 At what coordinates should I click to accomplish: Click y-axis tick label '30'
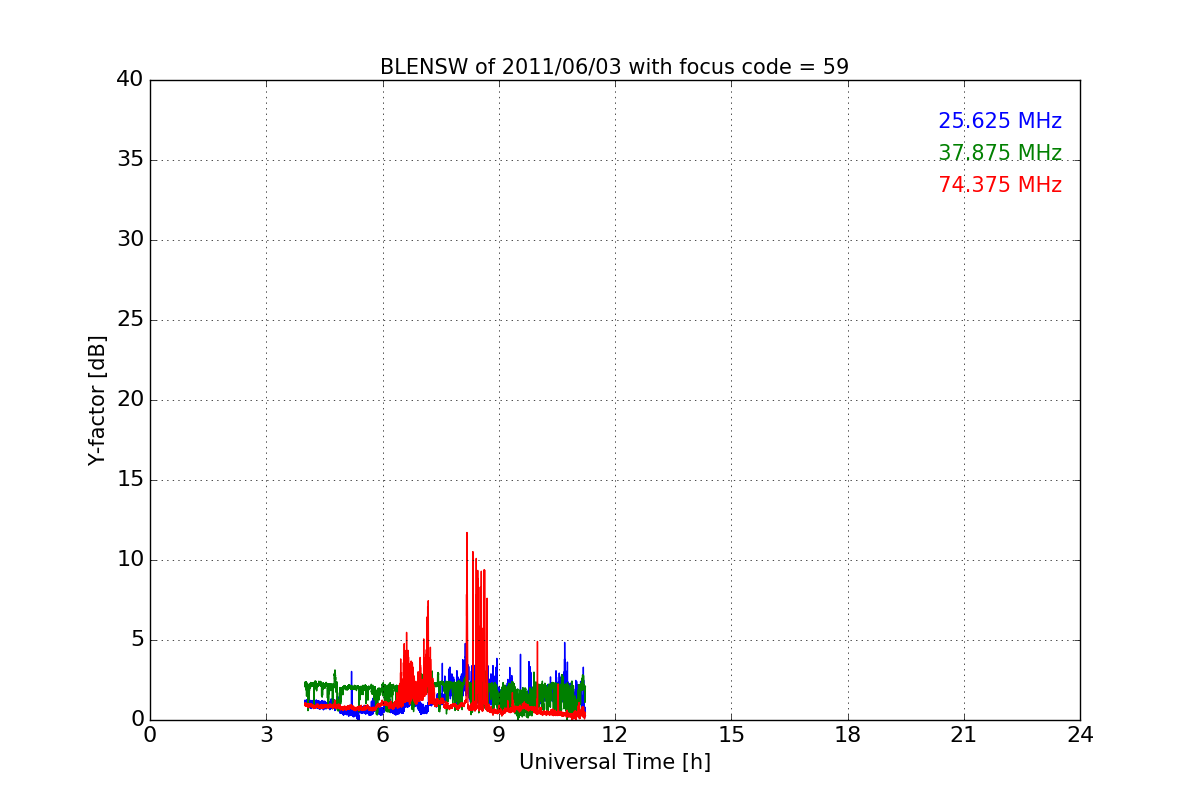[x=130, y=240]
